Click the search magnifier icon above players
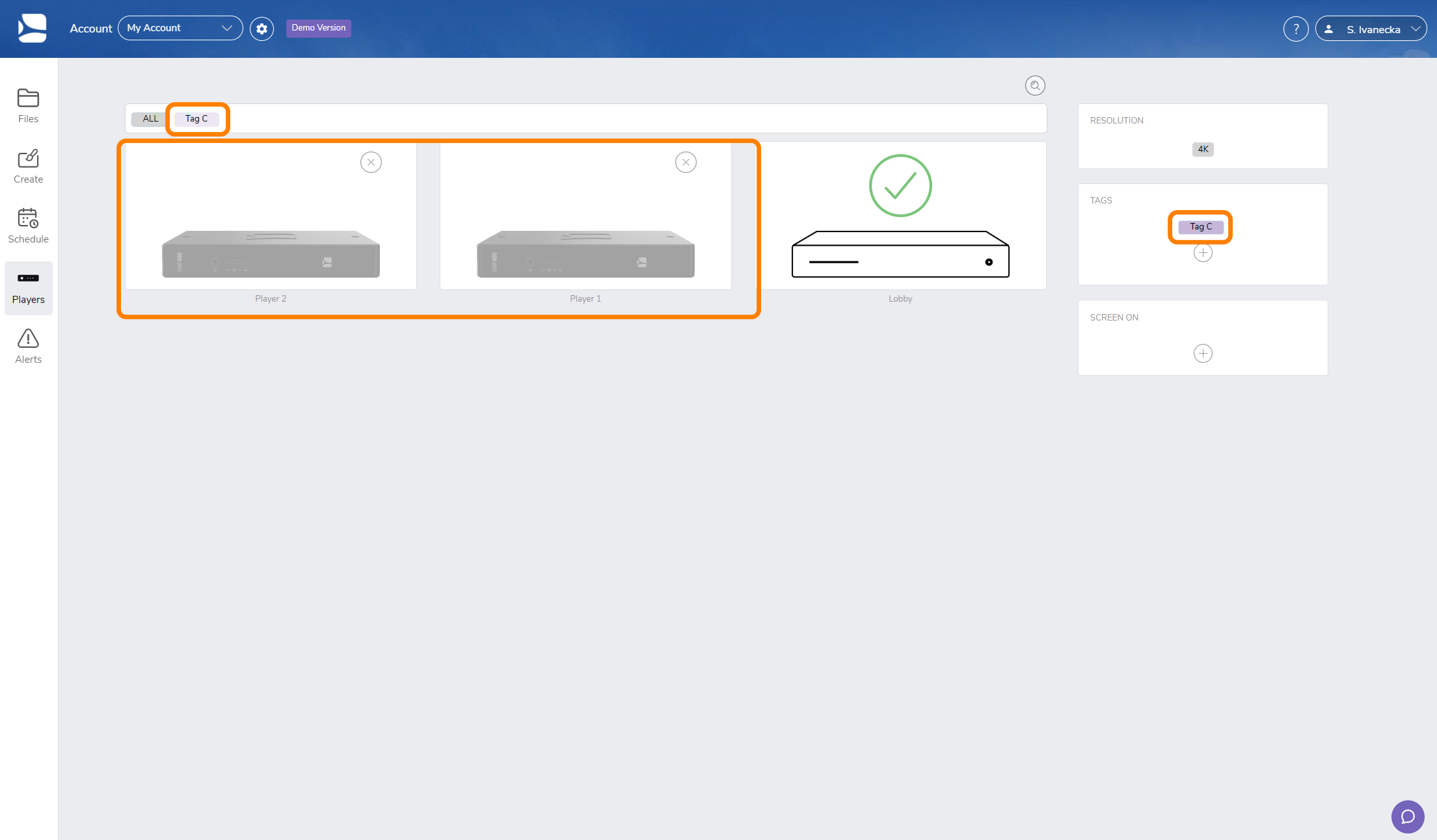 1035,85
